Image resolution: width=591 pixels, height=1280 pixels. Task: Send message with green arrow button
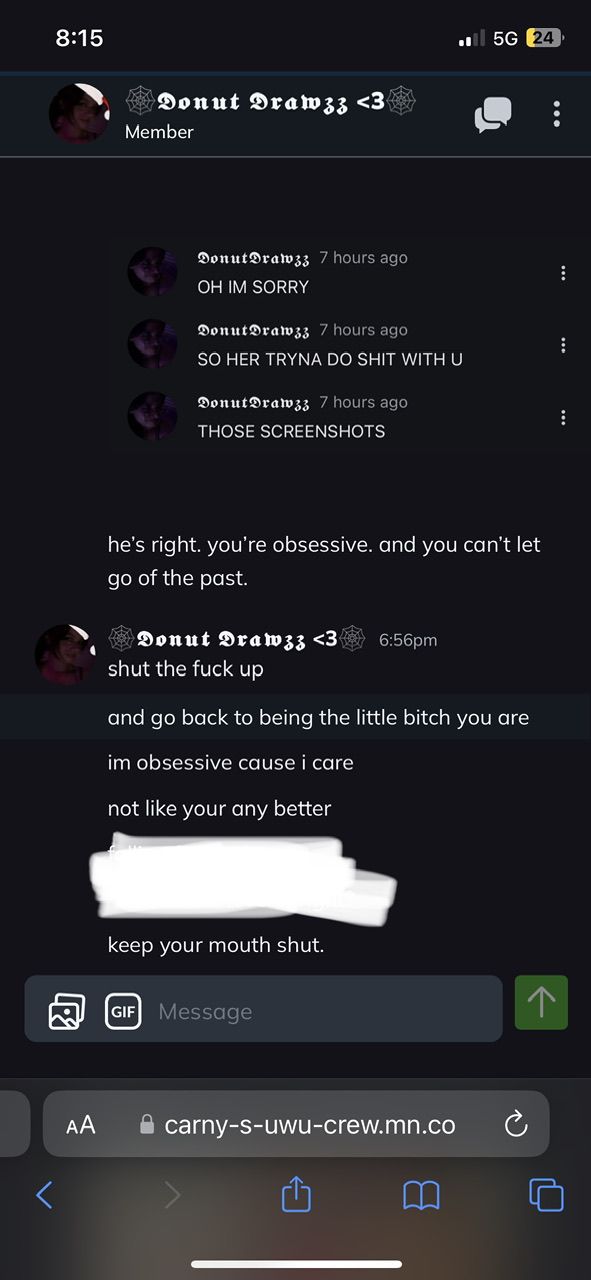pos(541,1002)
